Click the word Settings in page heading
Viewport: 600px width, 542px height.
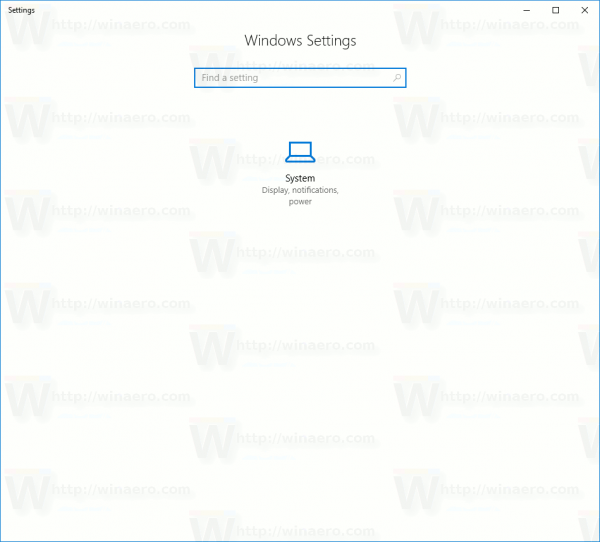331,41
